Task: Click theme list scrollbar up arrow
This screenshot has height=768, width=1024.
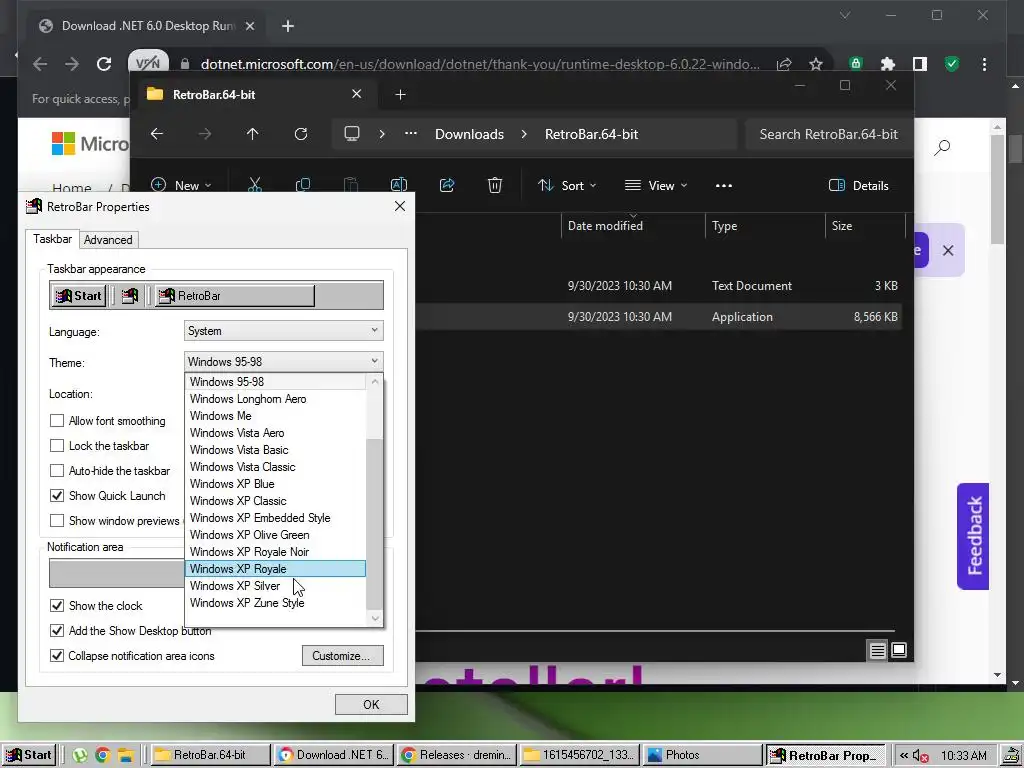Action: pos(375,381)
